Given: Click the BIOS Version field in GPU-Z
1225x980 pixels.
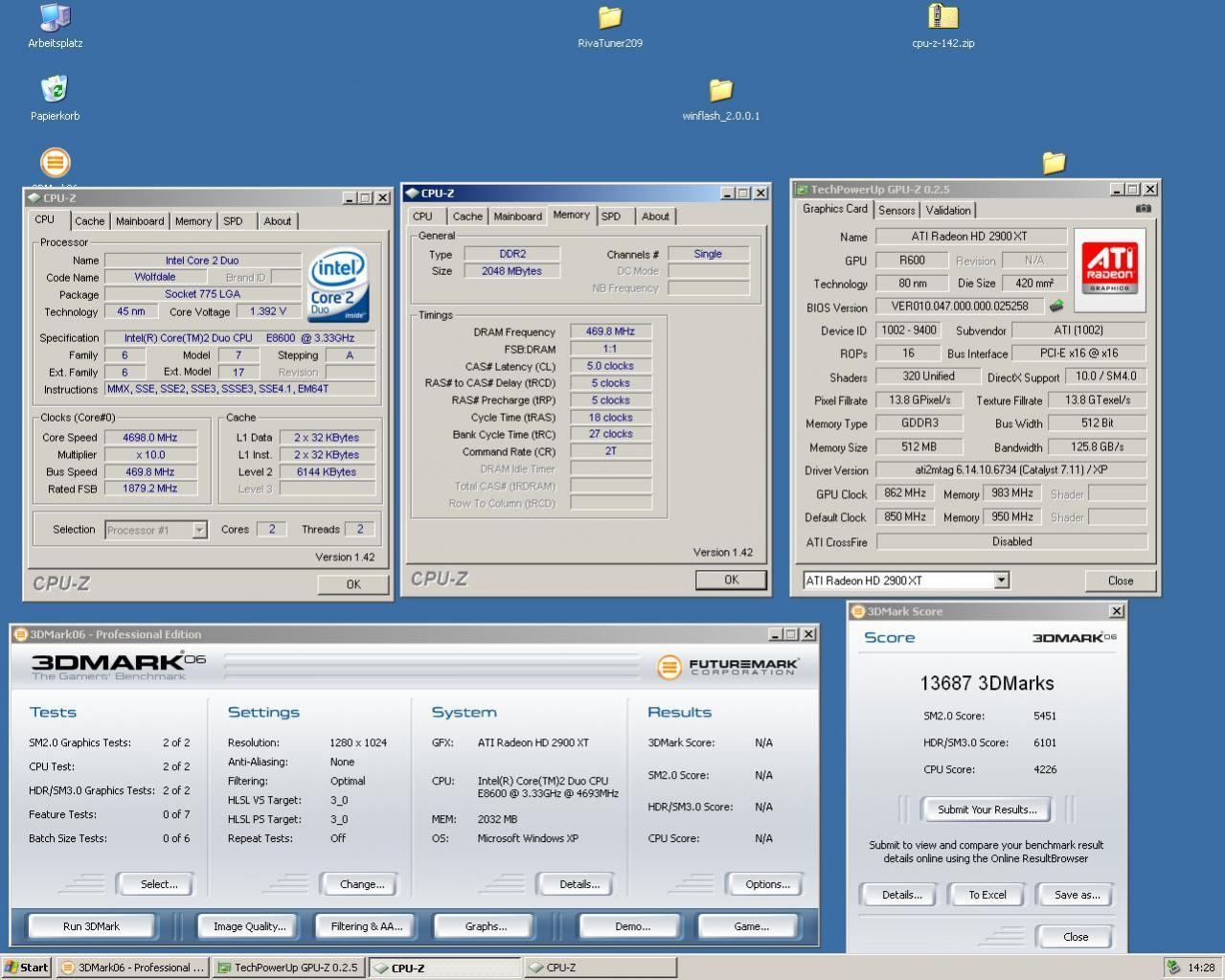Looking at the screenshot, I should click(960, 307).
